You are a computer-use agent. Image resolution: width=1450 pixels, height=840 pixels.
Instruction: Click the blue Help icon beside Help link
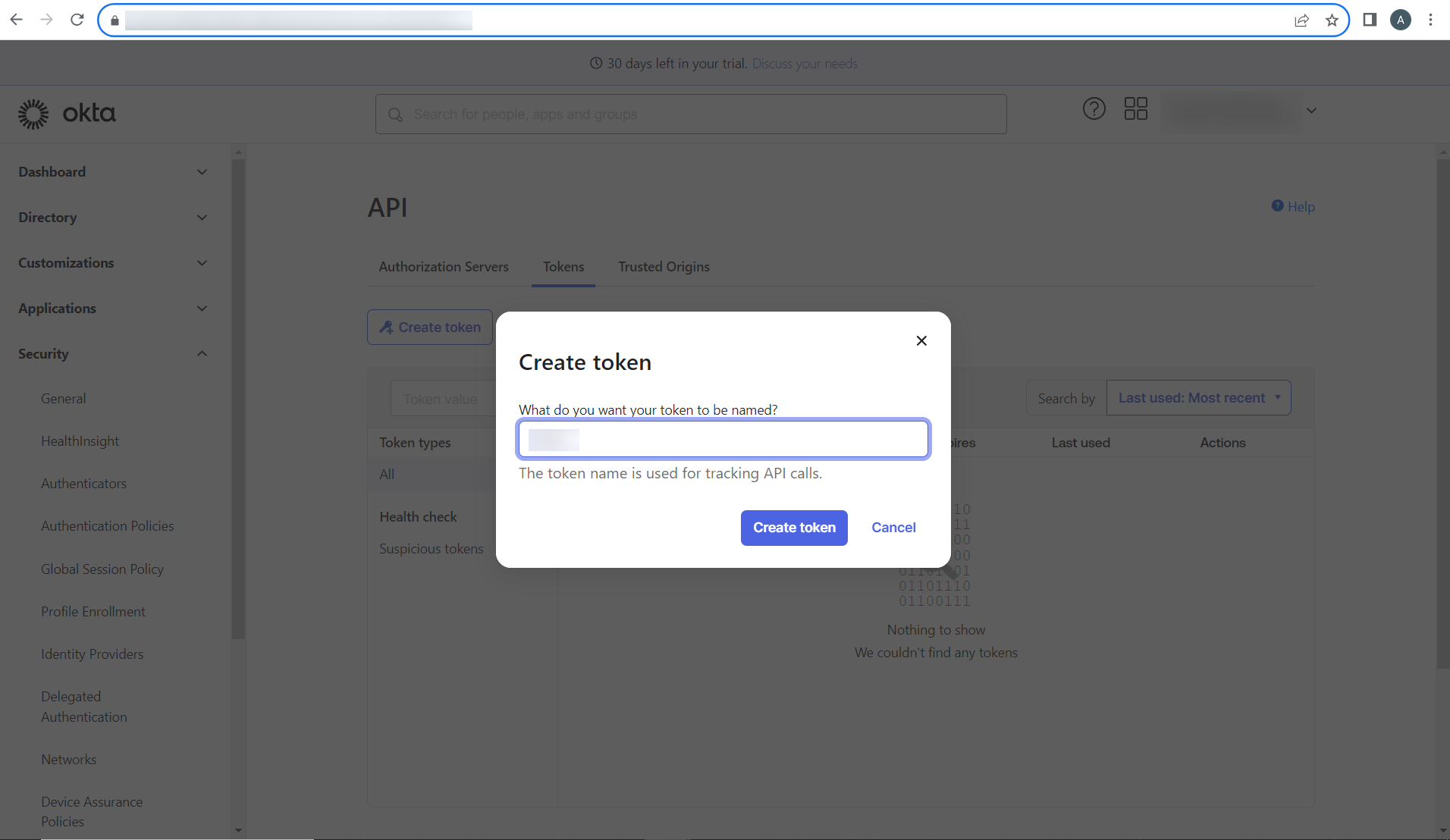coord(1277,206)
